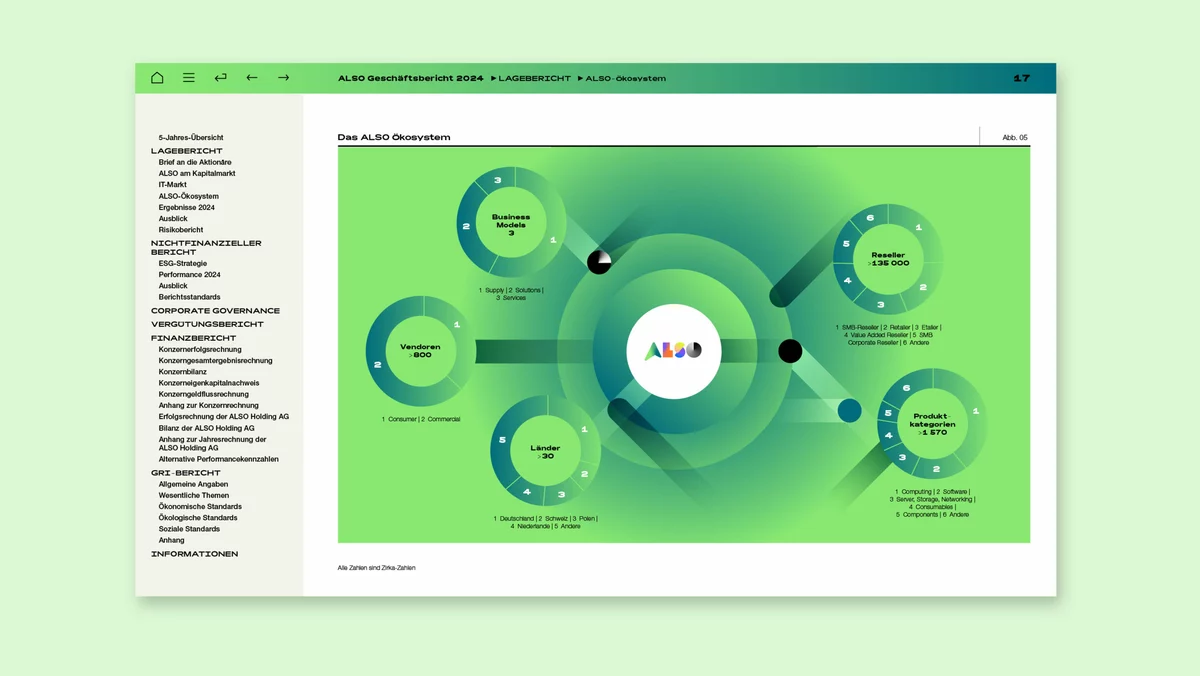Select ESG-Strategie under Nichtfinanzieller Bericht
The height and width of the screenshot is (676, 1200).
(183, 263)
